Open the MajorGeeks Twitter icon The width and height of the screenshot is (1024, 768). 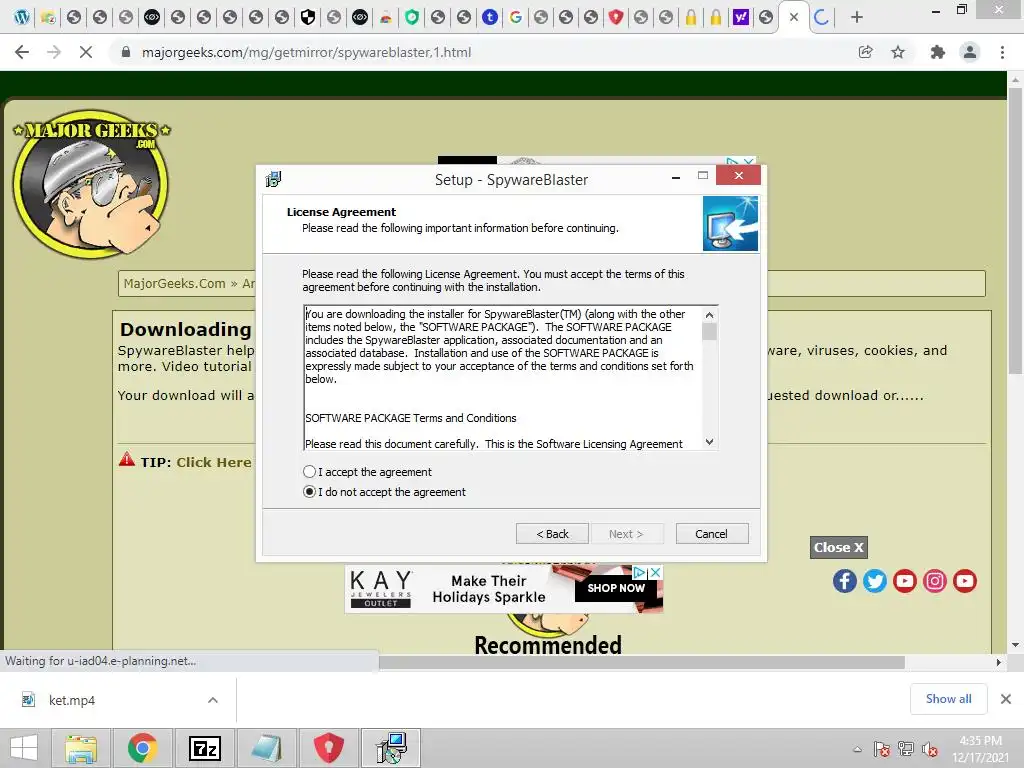click(874, 581)
